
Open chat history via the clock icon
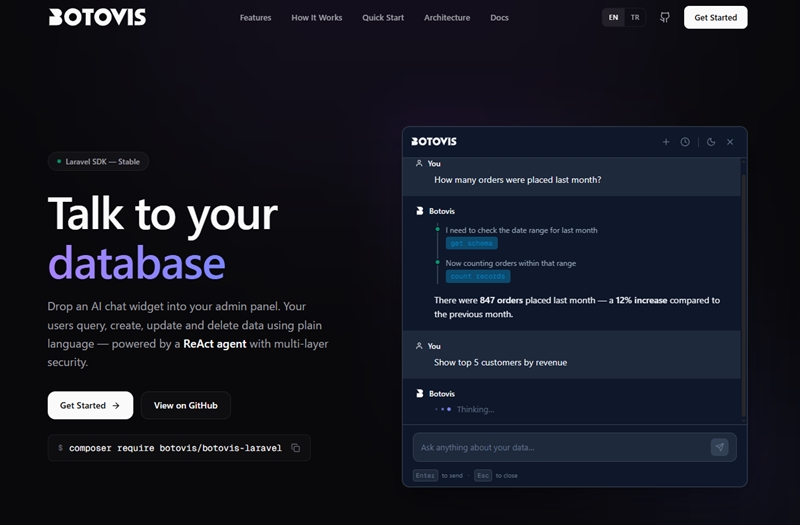click(685, 142)
